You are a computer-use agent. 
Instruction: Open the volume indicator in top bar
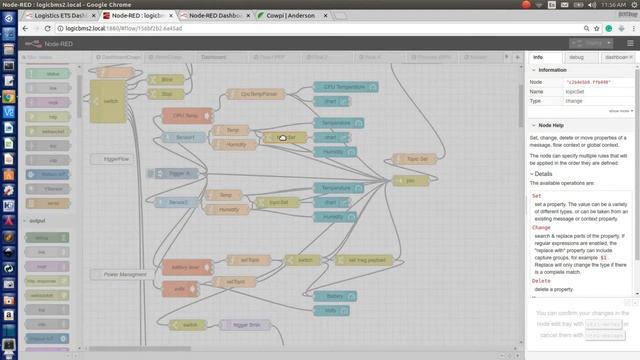[x=592, y=5]
